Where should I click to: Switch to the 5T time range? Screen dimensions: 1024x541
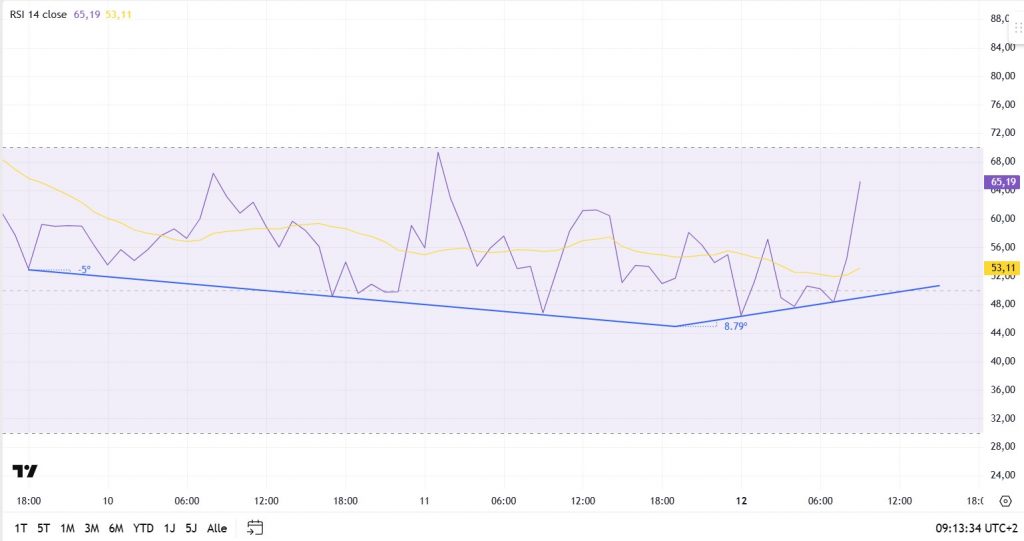(44, 528)
